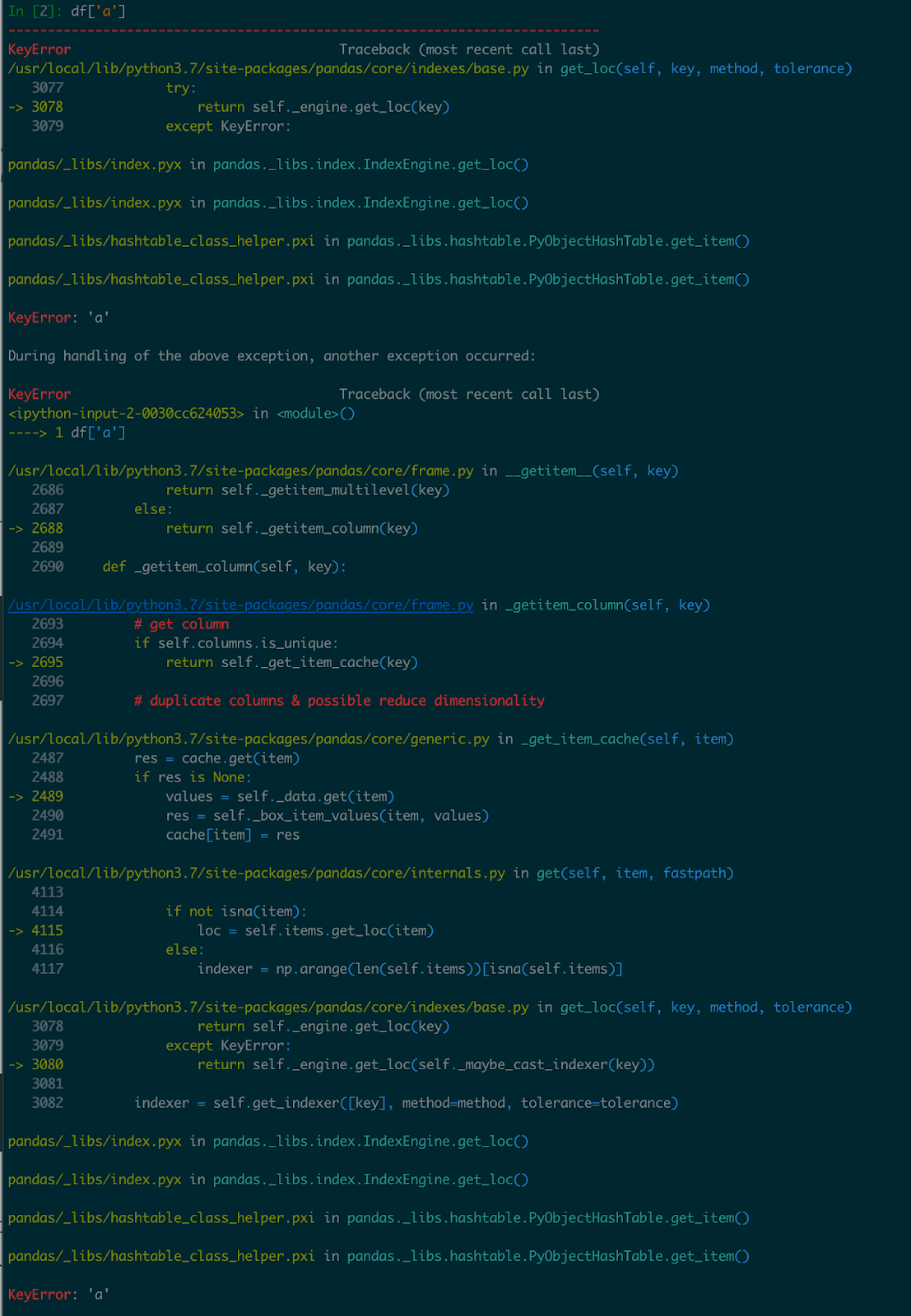Click line 2686 return self._getitem_multilevel(key)

pos(240,490)
